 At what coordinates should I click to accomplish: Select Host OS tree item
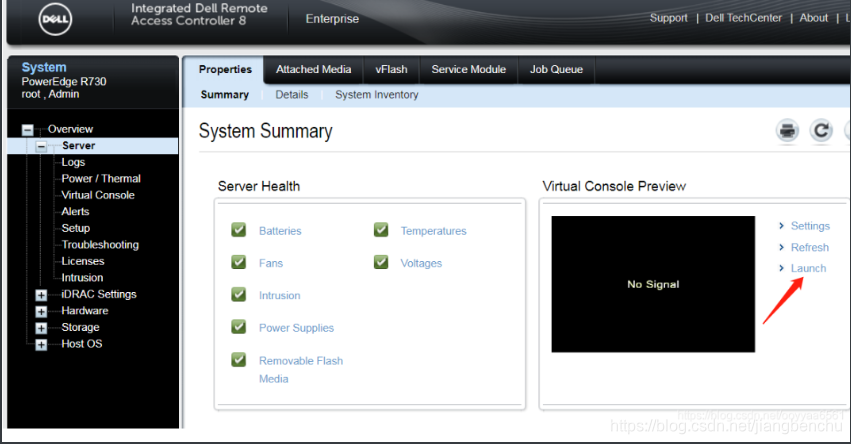click(81, 344)
